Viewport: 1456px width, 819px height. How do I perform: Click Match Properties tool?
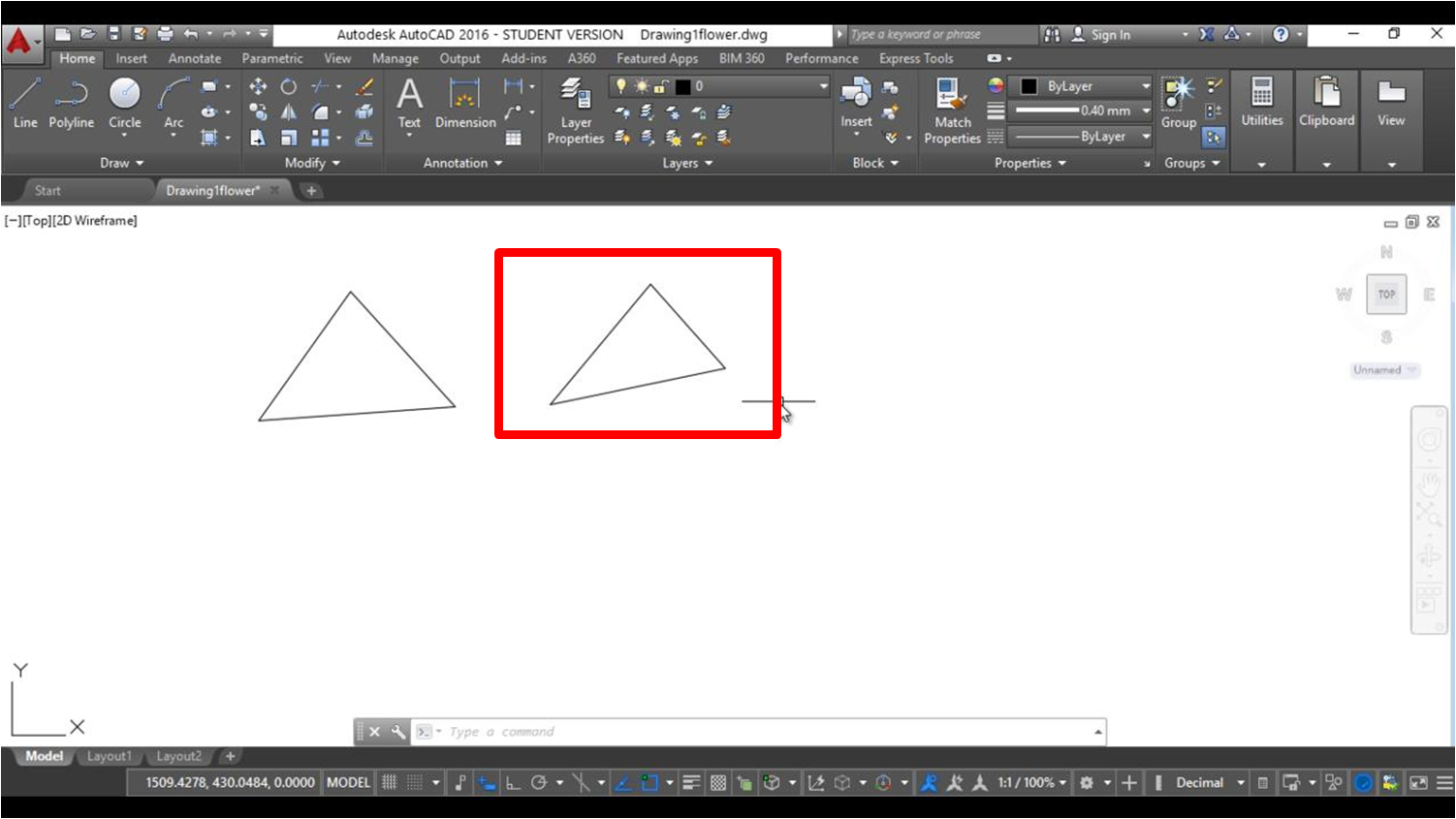[x=952, y=110]
